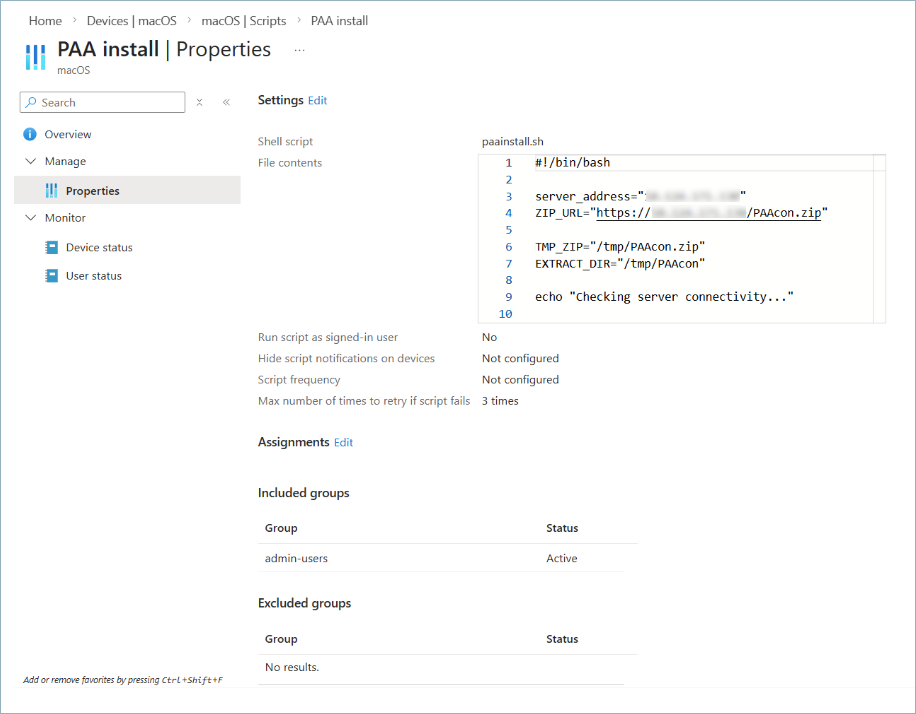
Task: Click the Overview info icon
Action: coord(30,134)
